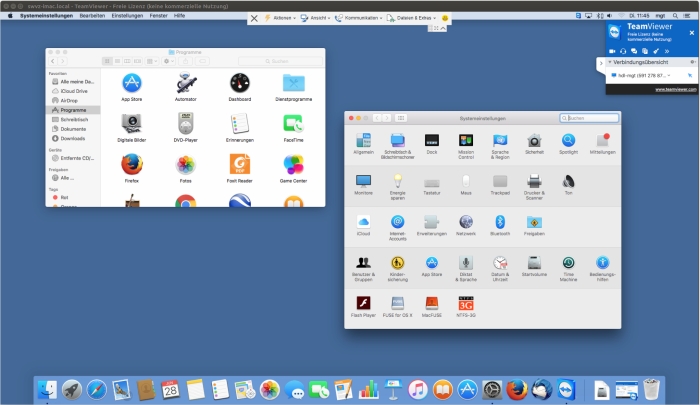The height and width of the screenshot is (405, 700).
Task: Open Mission Control preferences pane
Action: tap(466, 146)
